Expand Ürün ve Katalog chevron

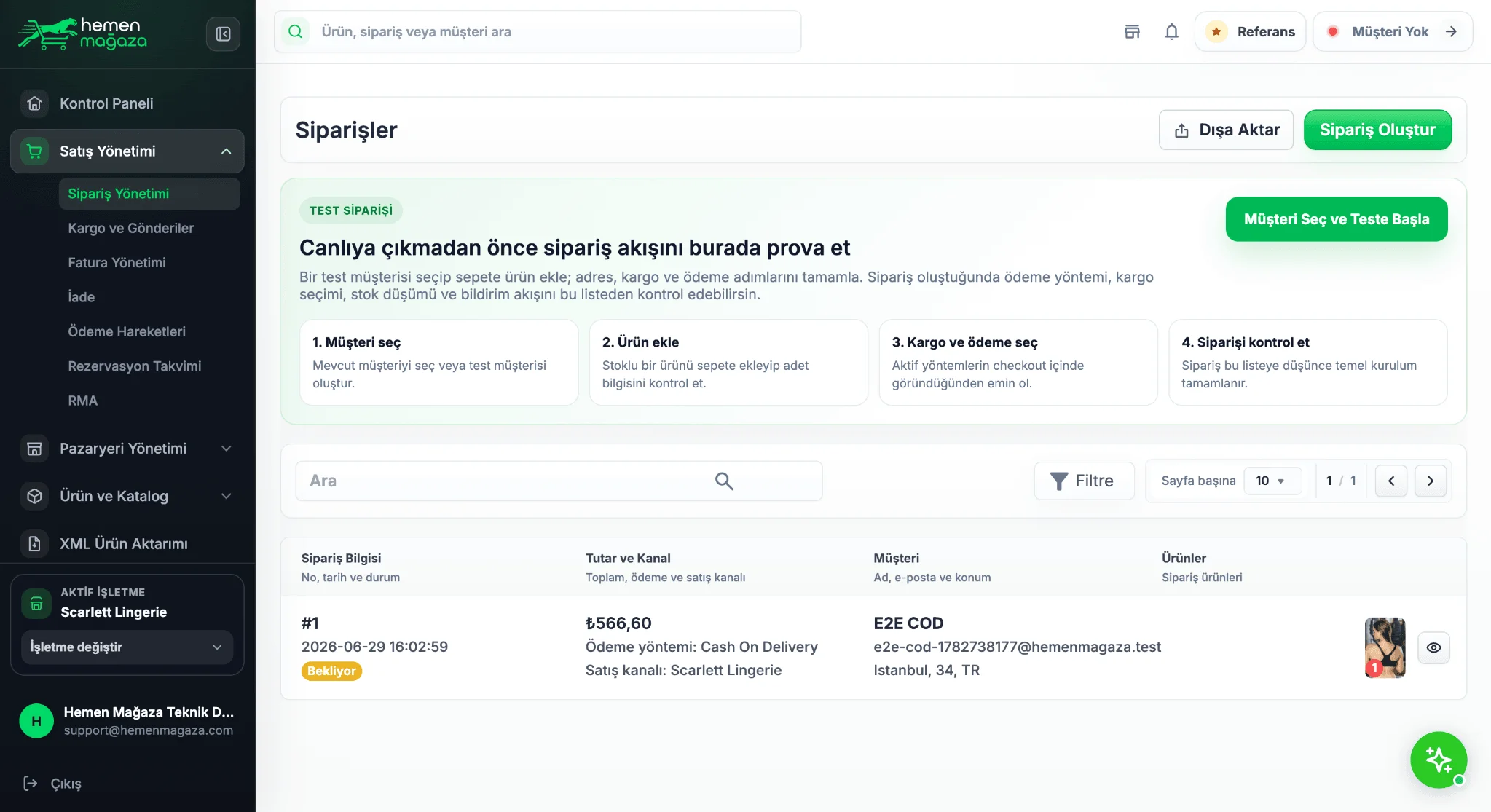pos(227,496)
